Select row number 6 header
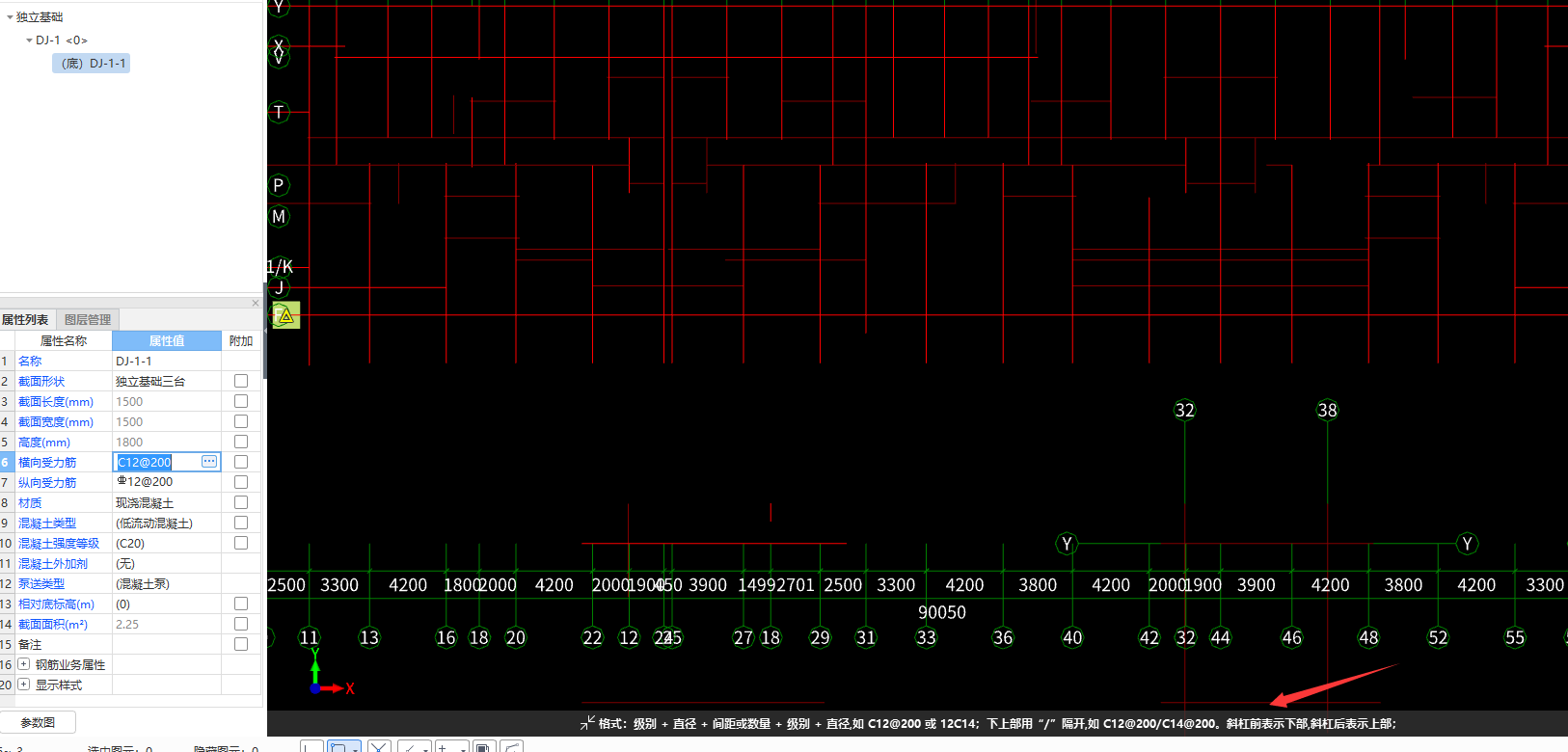Image resolution: width=1568 pixels, height=752 pixels. [7, 462]
